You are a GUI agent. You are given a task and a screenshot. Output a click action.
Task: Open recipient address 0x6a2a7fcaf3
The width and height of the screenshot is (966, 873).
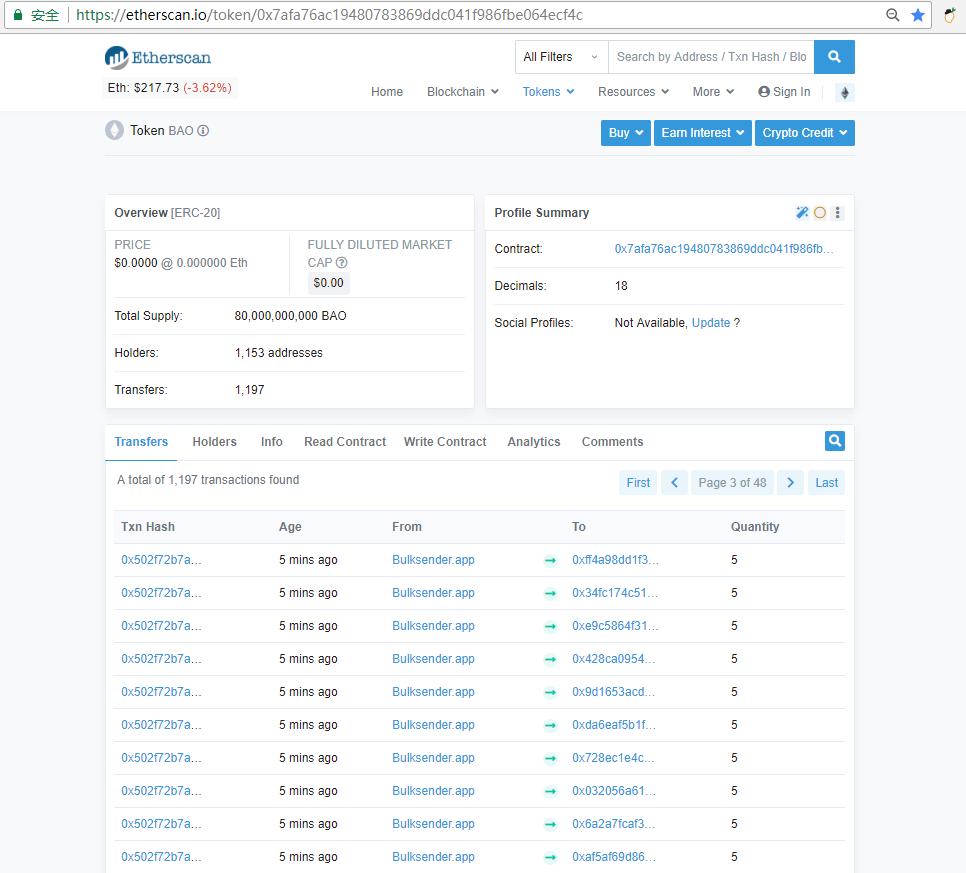point(613,824)
